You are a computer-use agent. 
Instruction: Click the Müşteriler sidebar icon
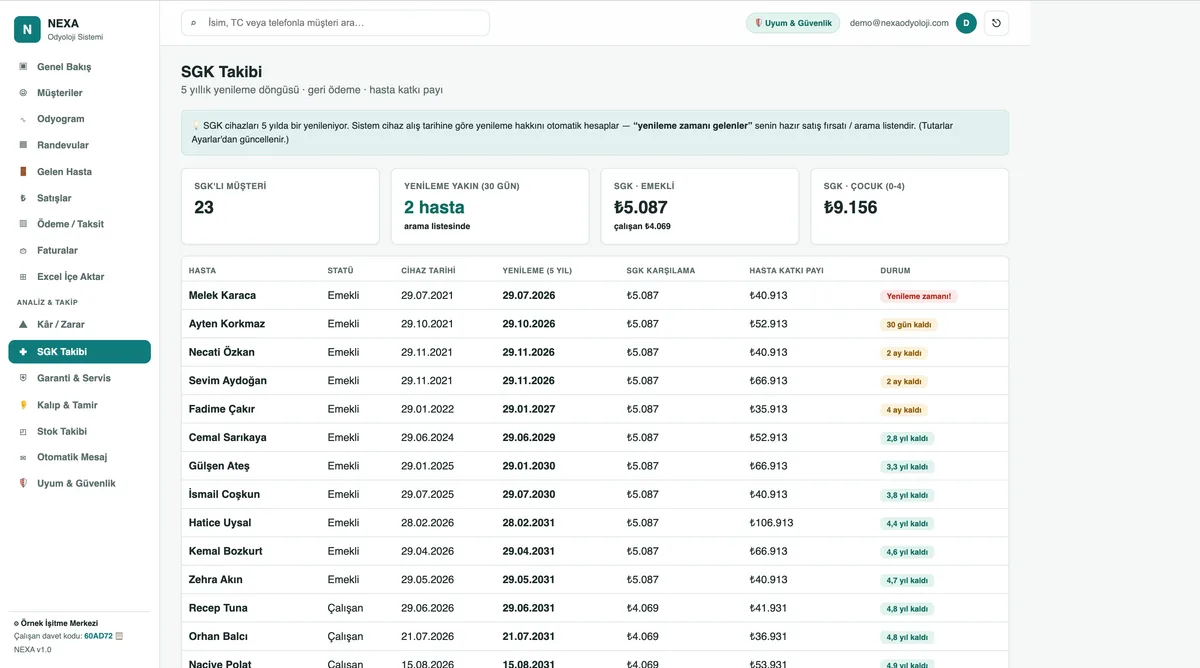pos(23,93)
